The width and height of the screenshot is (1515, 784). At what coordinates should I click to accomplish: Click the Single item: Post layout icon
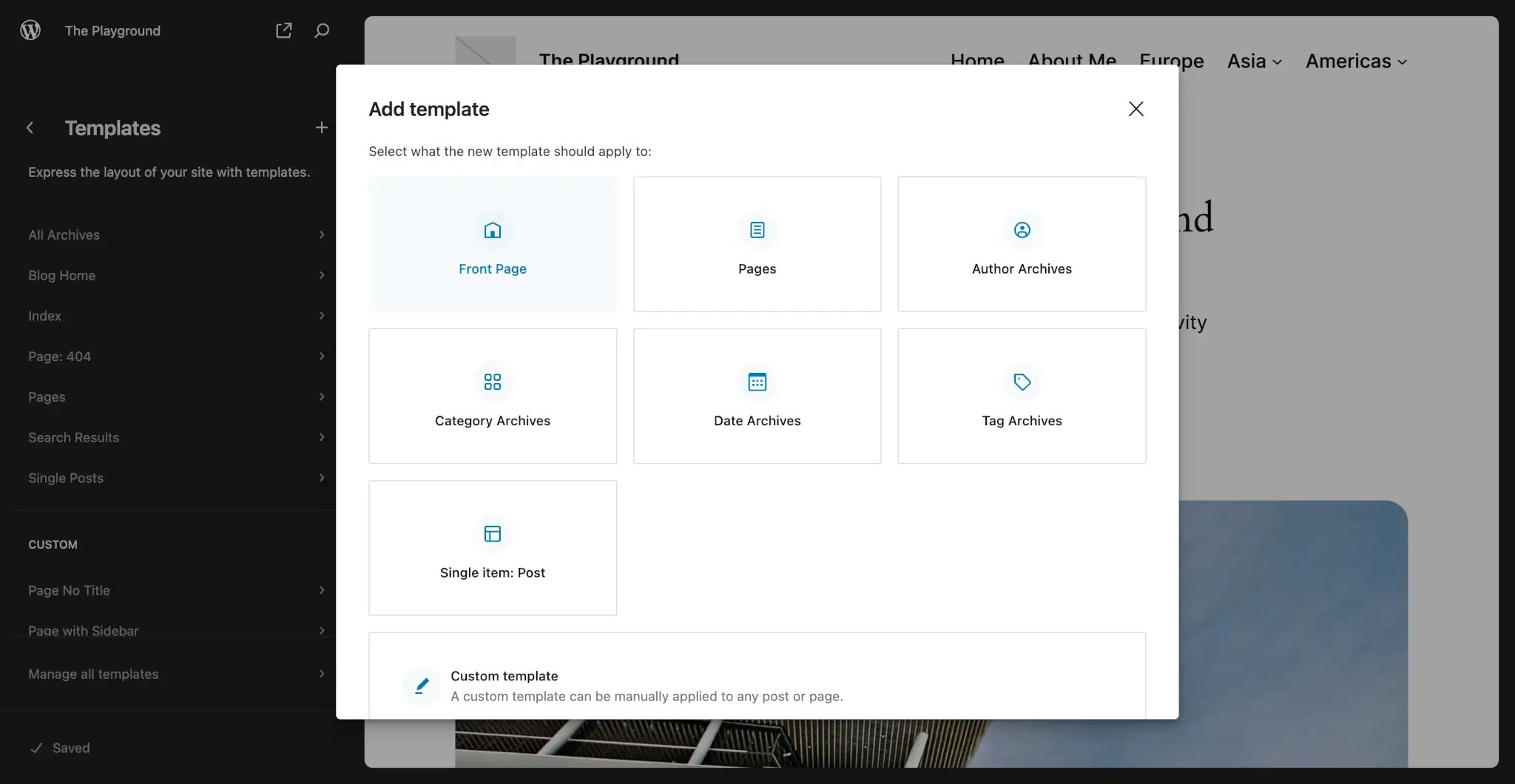point(493,533)
